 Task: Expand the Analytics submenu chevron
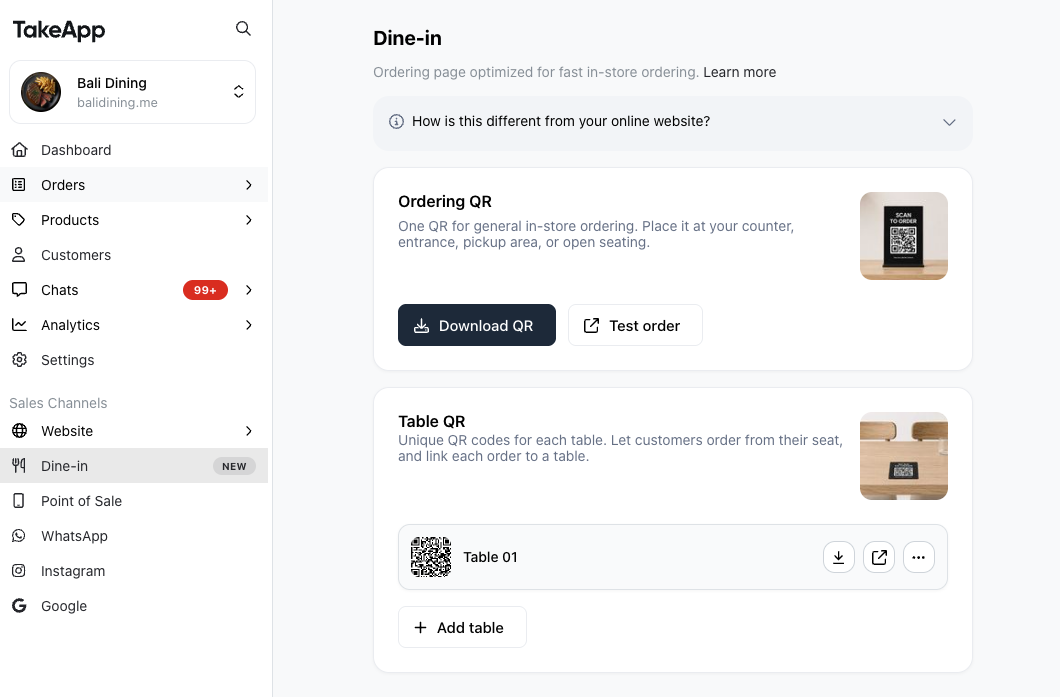tap(249, 325)
